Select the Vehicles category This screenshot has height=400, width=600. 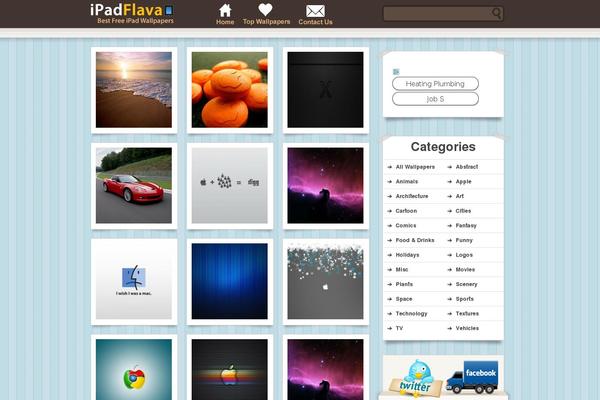pyautogui.click(x=467, y=328)
